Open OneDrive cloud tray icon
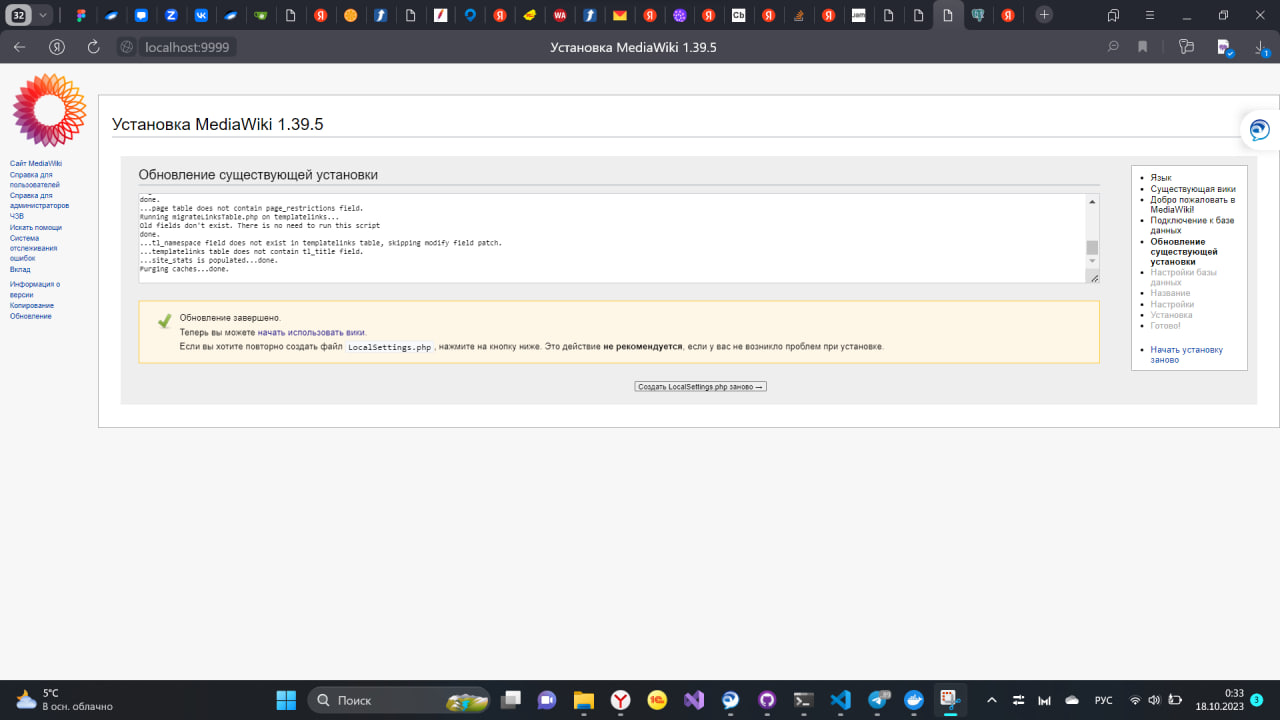Viewport: 1280px width, 720px height. tap(1072, 700)
